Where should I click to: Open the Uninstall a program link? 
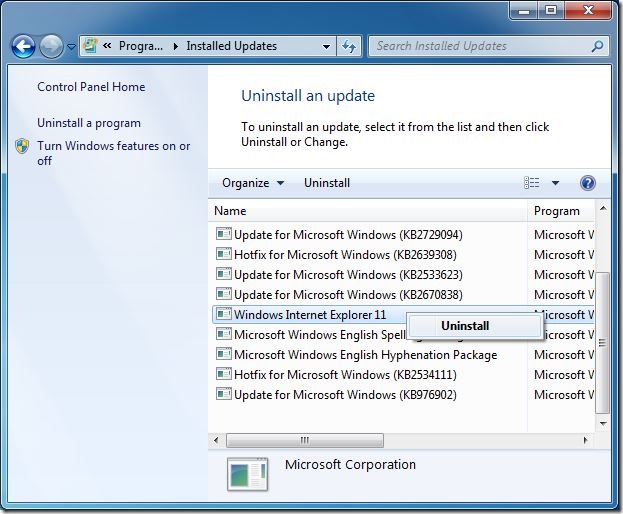89,123
